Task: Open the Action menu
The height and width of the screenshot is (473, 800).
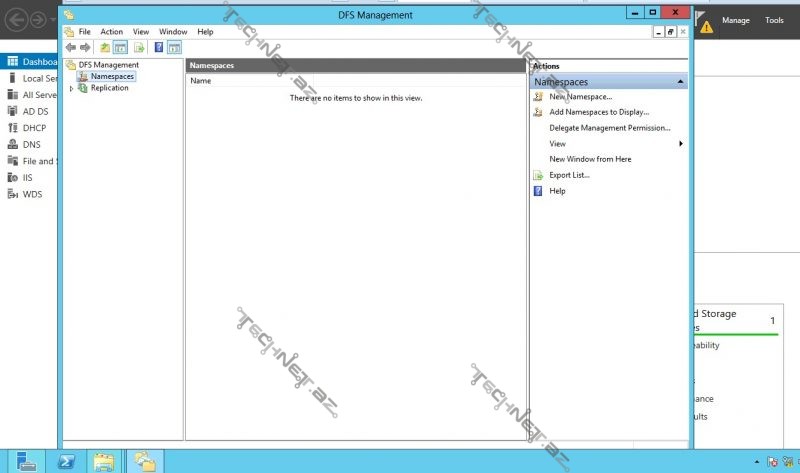Action: [111, 32]
